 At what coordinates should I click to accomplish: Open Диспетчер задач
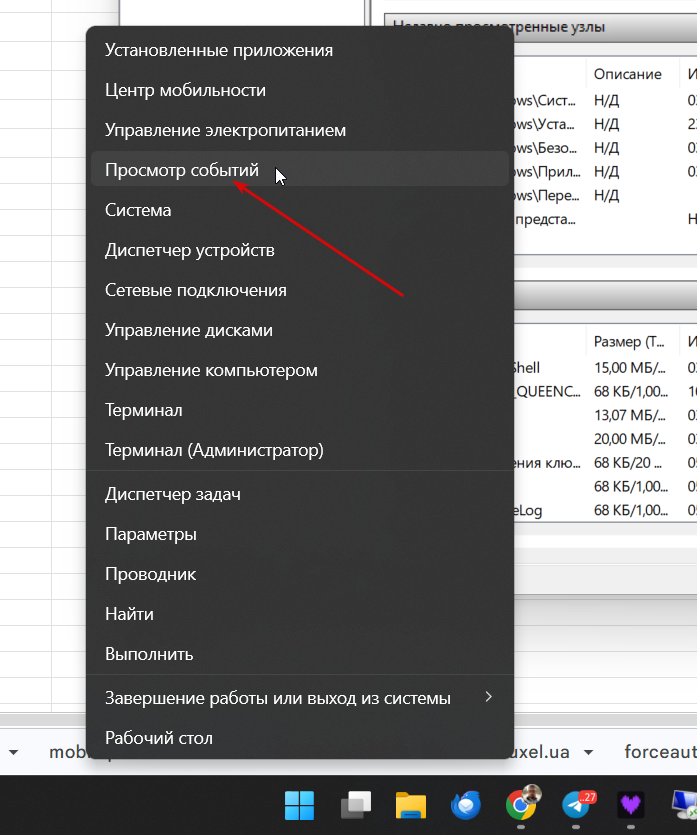coord(300,494)
